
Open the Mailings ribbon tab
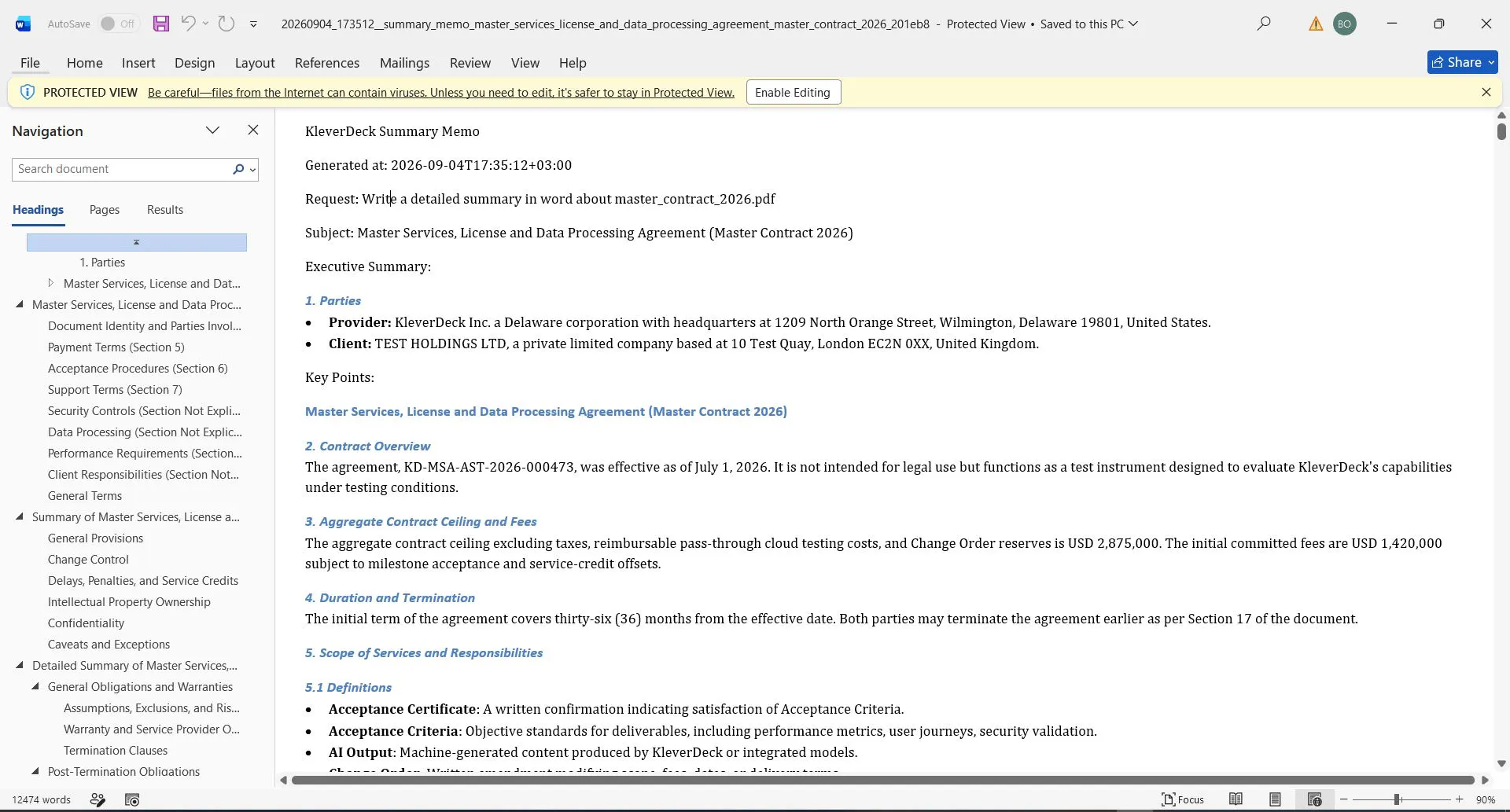[404, 63]
